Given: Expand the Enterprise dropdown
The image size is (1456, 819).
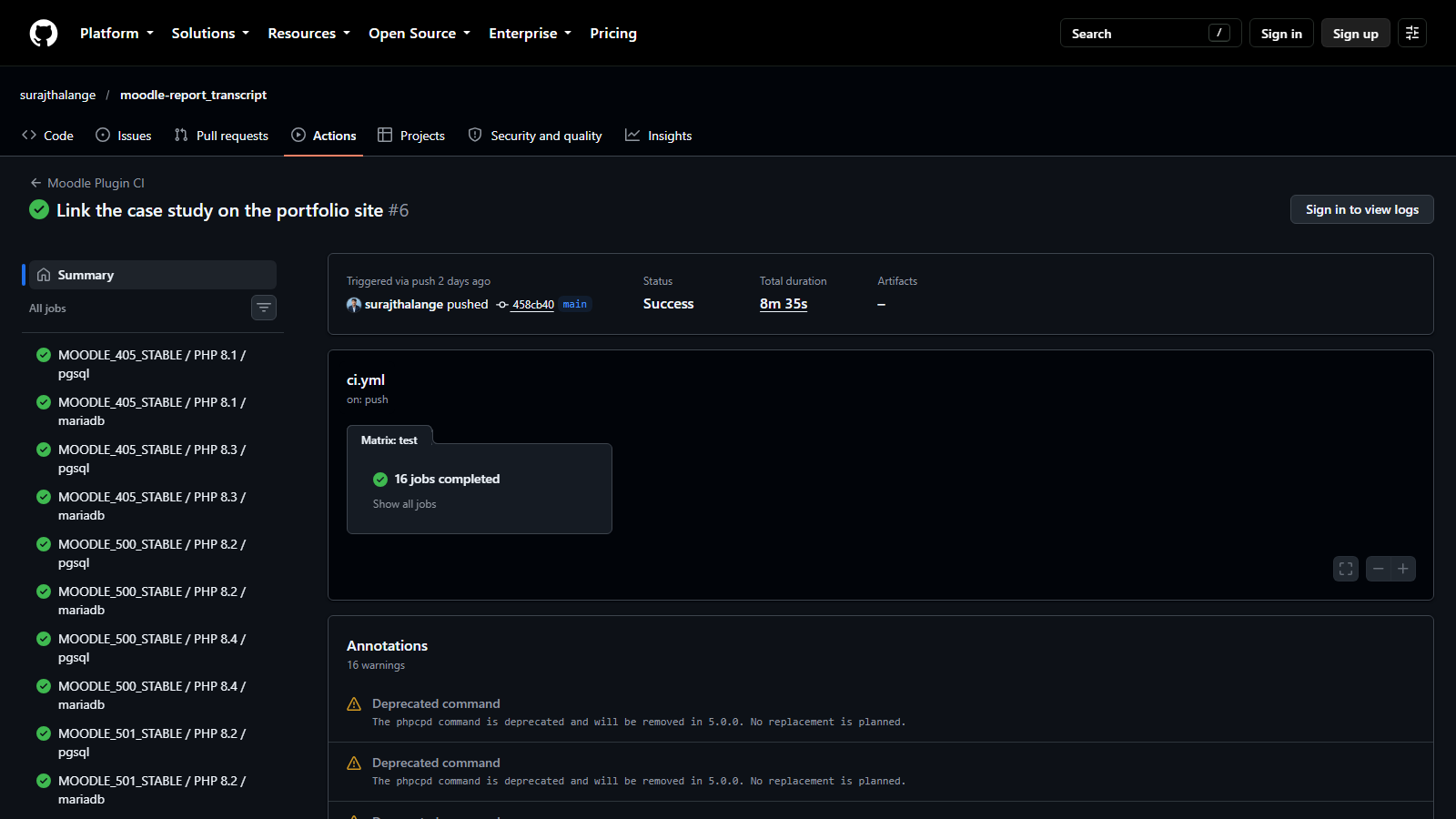Looking at the screenshot, I should pyautogui.click(x=530, y=34).
